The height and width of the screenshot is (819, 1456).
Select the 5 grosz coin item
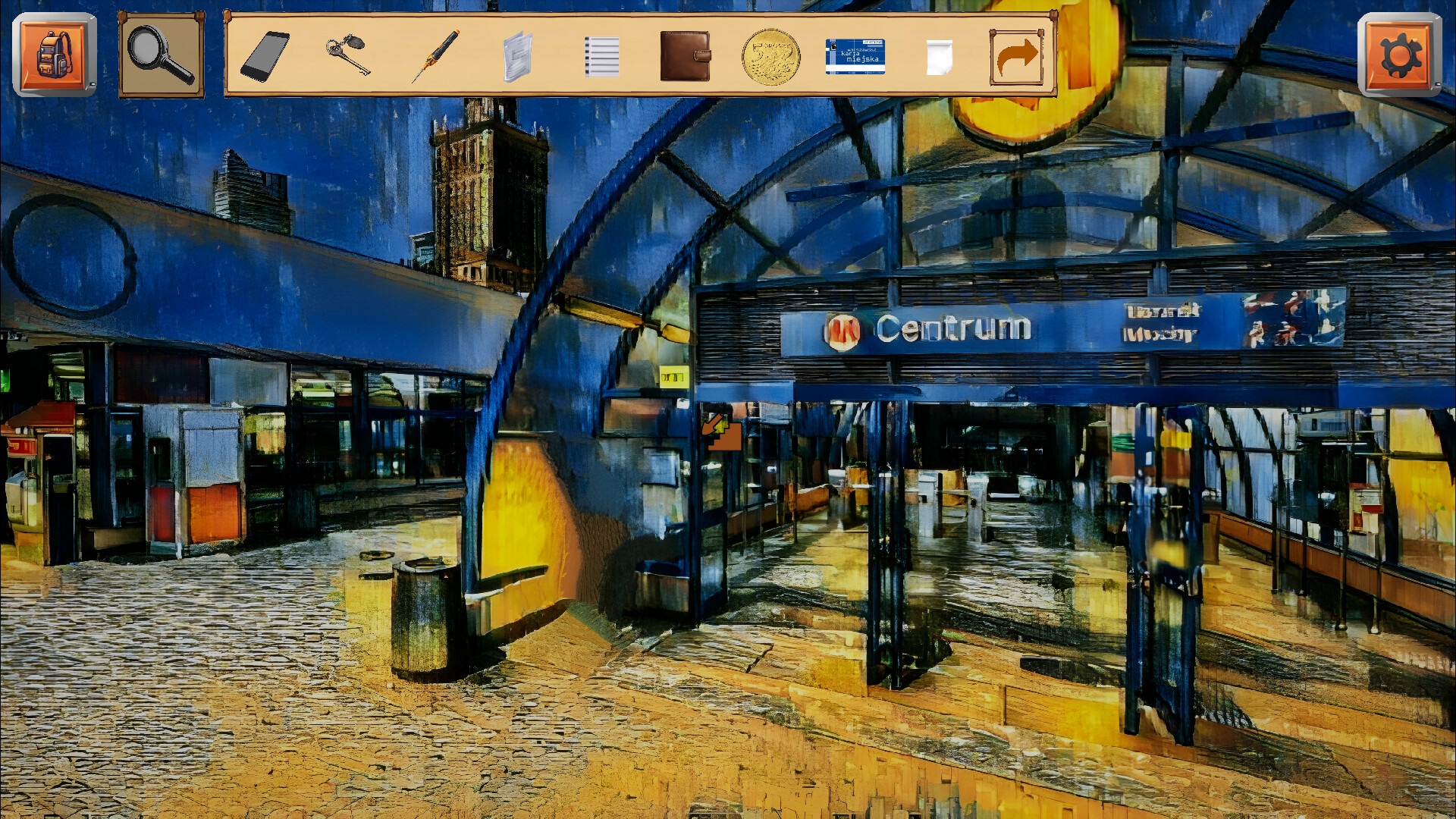(771, 57)
